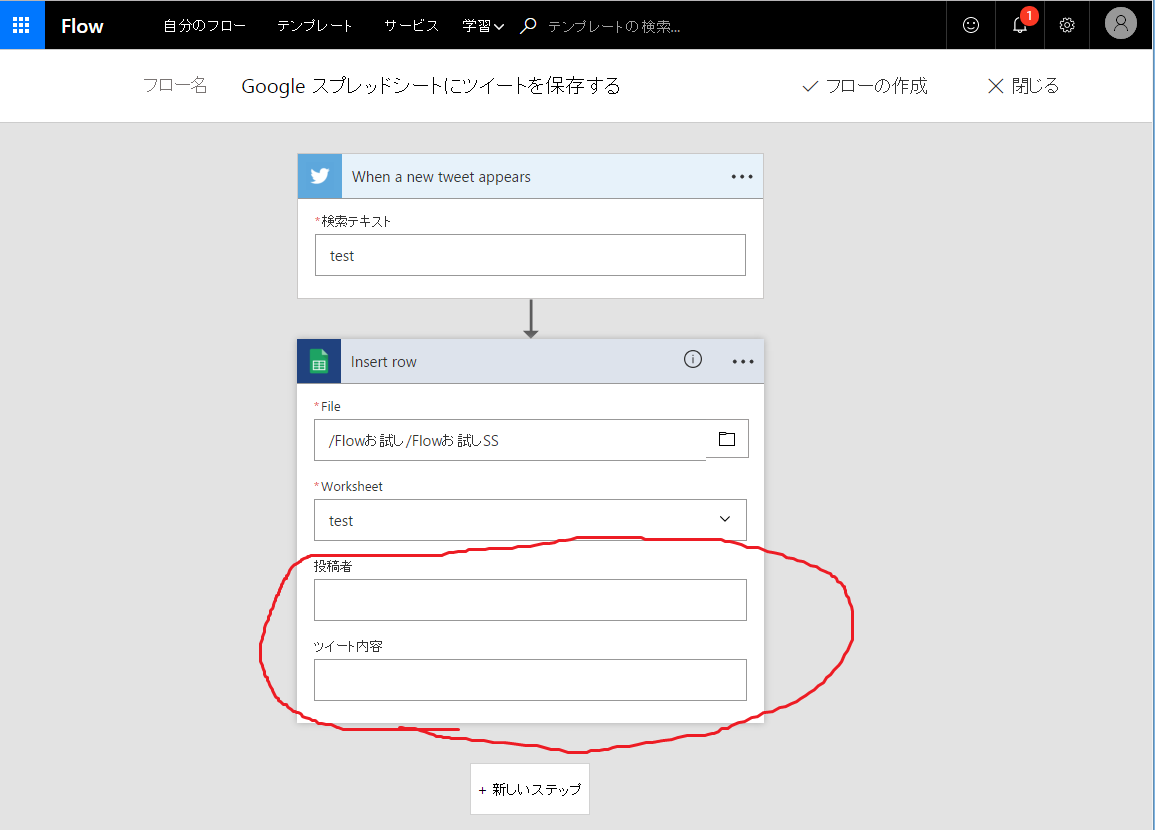Open サービス menu item
Screen dimensions: 1155x830
[x=411, y=26]
